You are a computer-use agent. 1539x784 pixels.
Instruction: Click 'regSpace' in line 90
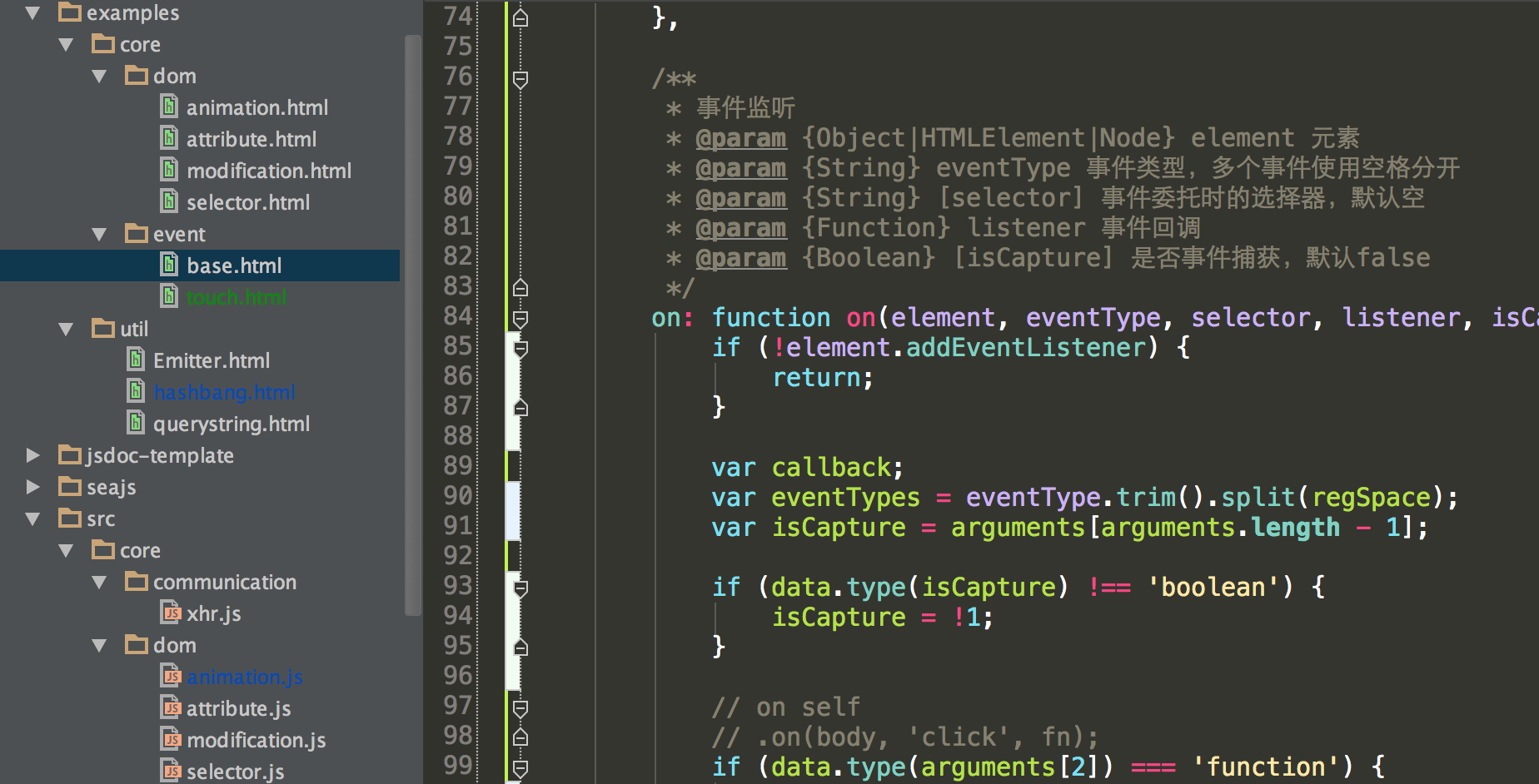click(x=1372, y=498)
